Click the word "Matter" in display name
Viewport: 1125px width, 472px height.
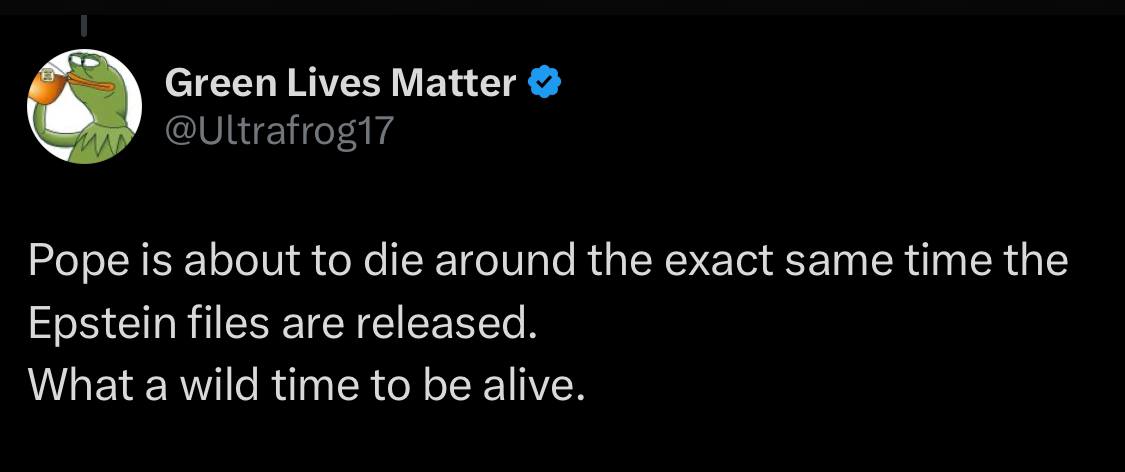click(453, 84)
